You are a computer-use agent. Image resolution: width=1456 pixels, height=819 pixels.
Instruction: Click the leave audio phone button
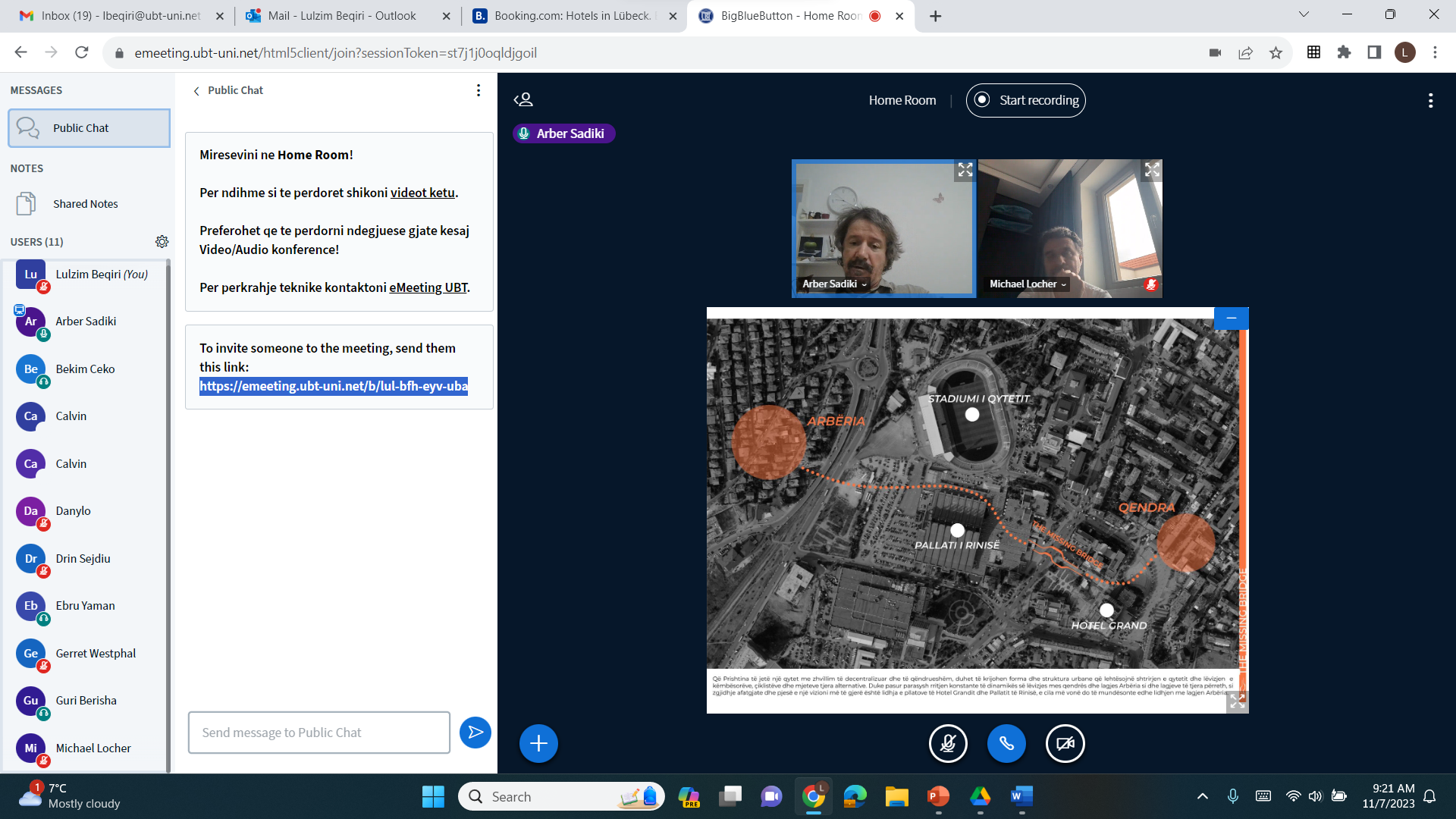[x=1006, y=743]
